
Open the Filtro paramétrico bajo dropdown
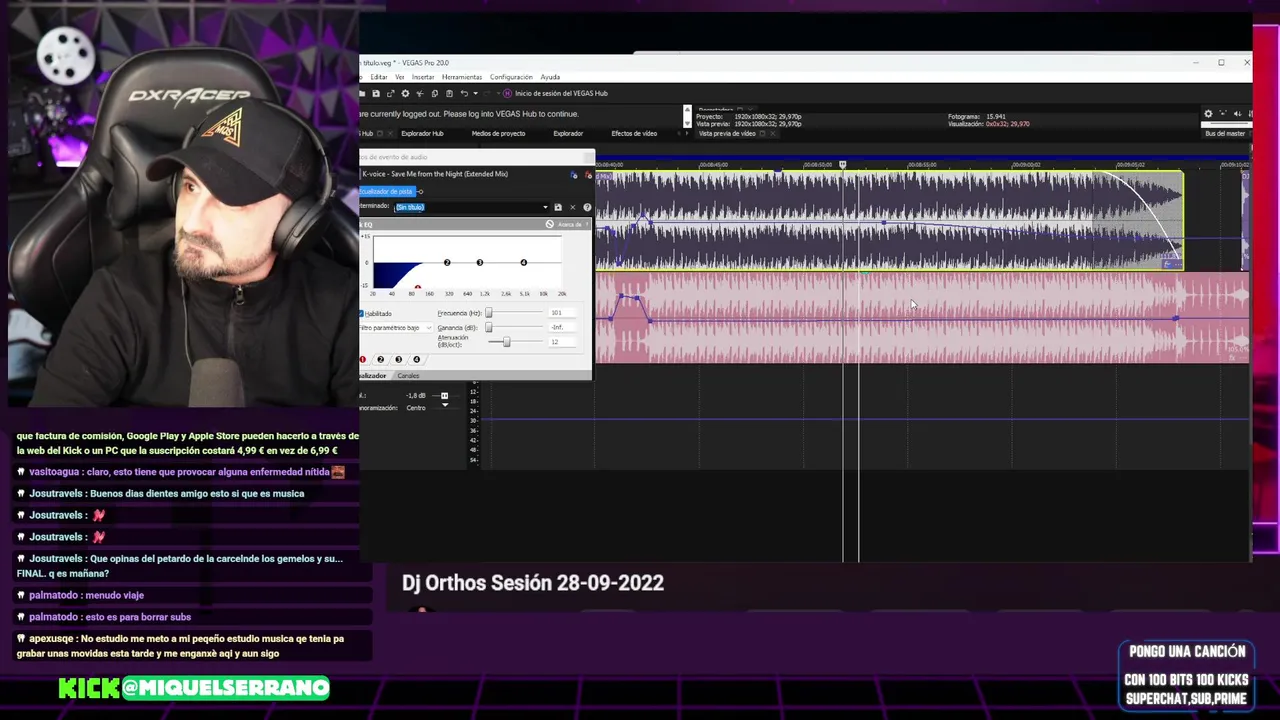click(x=396, y=328)
